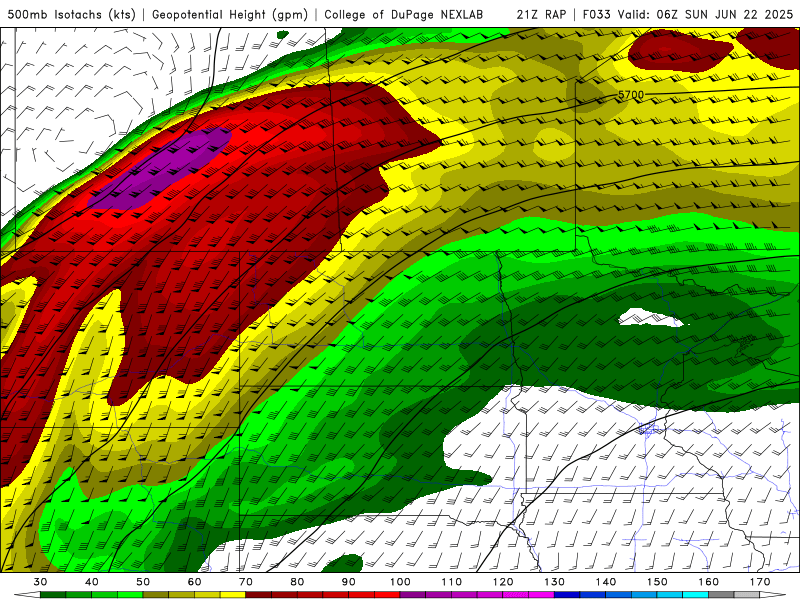Click the legend value 80
This screenshot has height=600, width=800.
(x=297, y=582)
